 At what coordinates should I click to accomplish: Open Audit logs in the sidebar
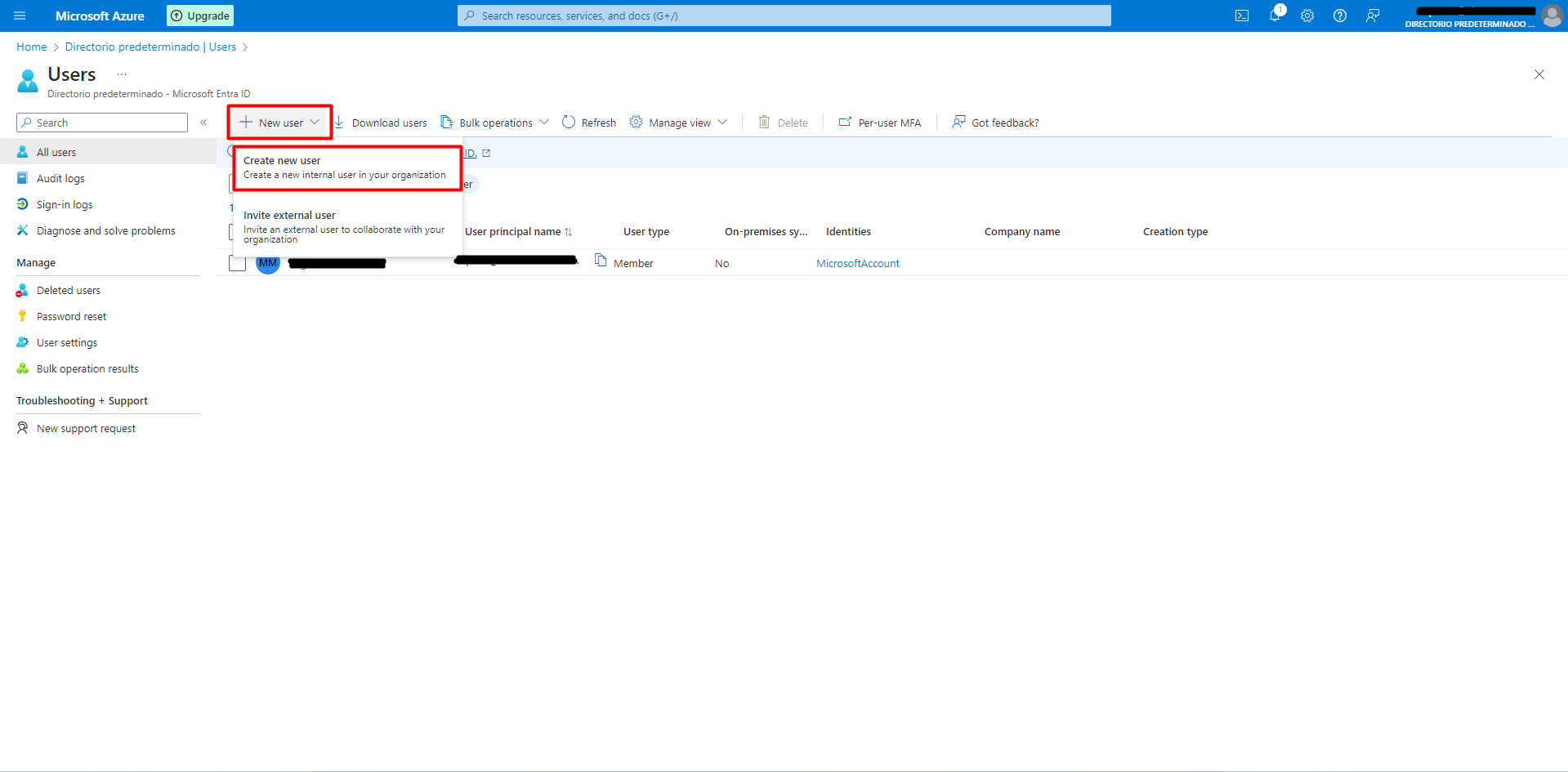(x=60, y=178)
